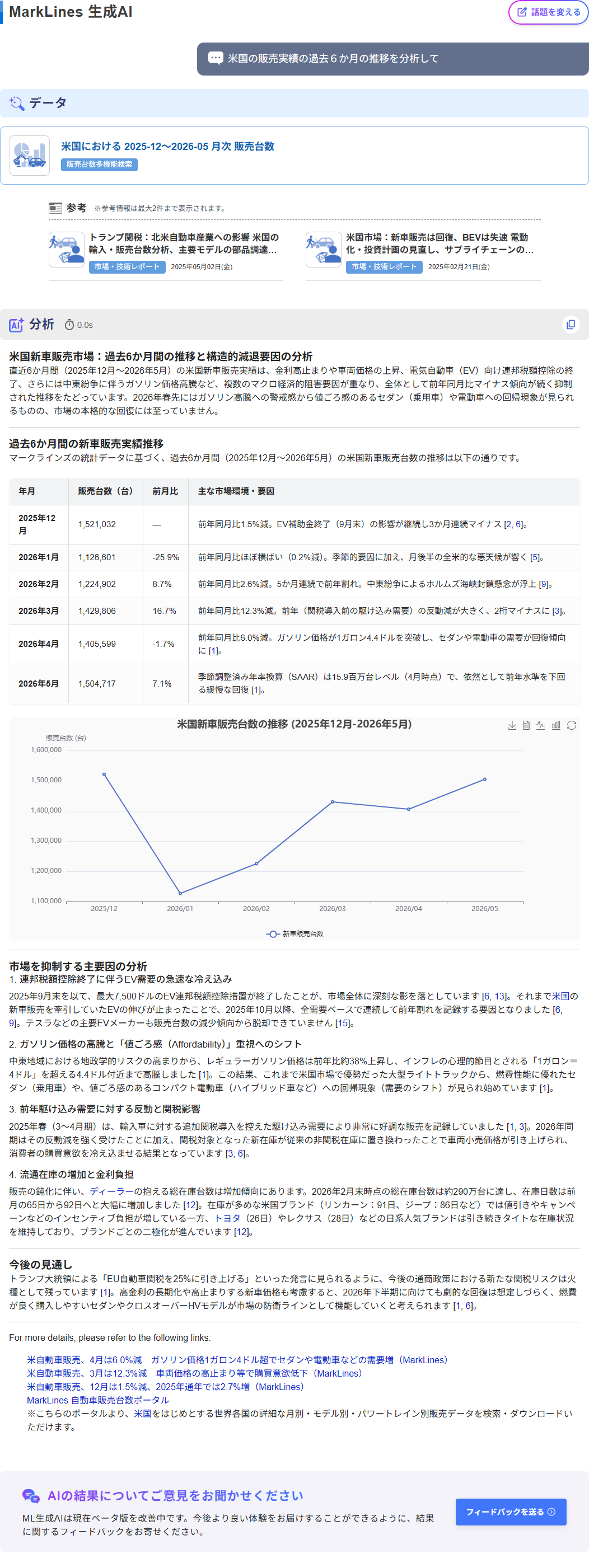Viewport: 589px width, 1568px height.
Task: Open the トランプ関税 report reference
Action: click(x=184, y=243)
